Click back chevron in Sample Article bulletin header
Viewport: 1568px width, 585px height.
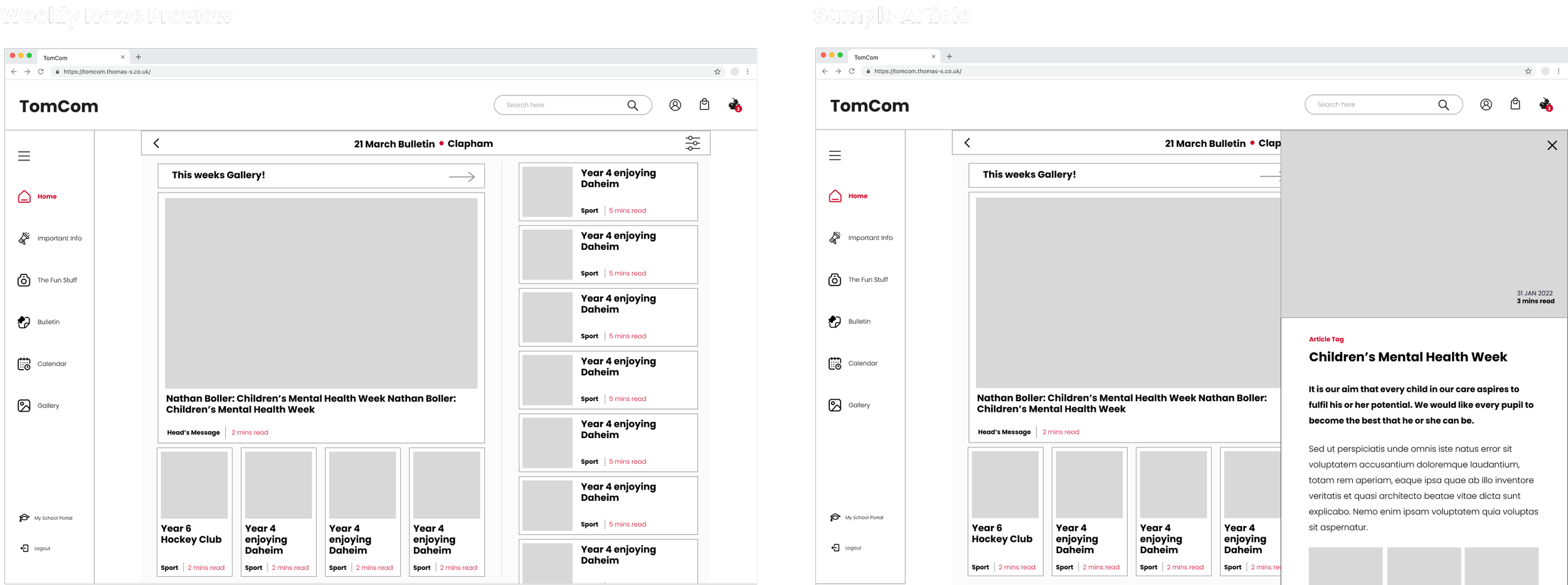tap(967, 142)
